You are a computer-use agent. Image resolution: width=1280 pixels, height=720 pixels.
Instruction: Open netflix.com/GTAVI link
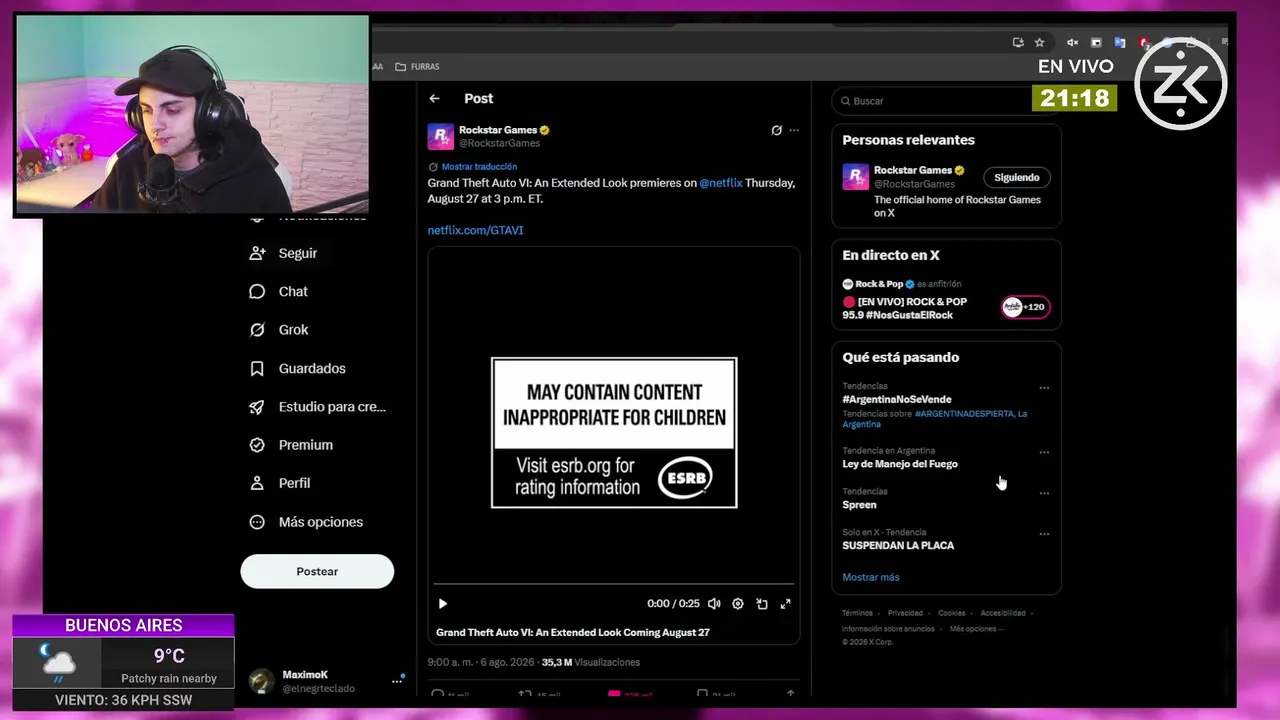coord(476,230)
